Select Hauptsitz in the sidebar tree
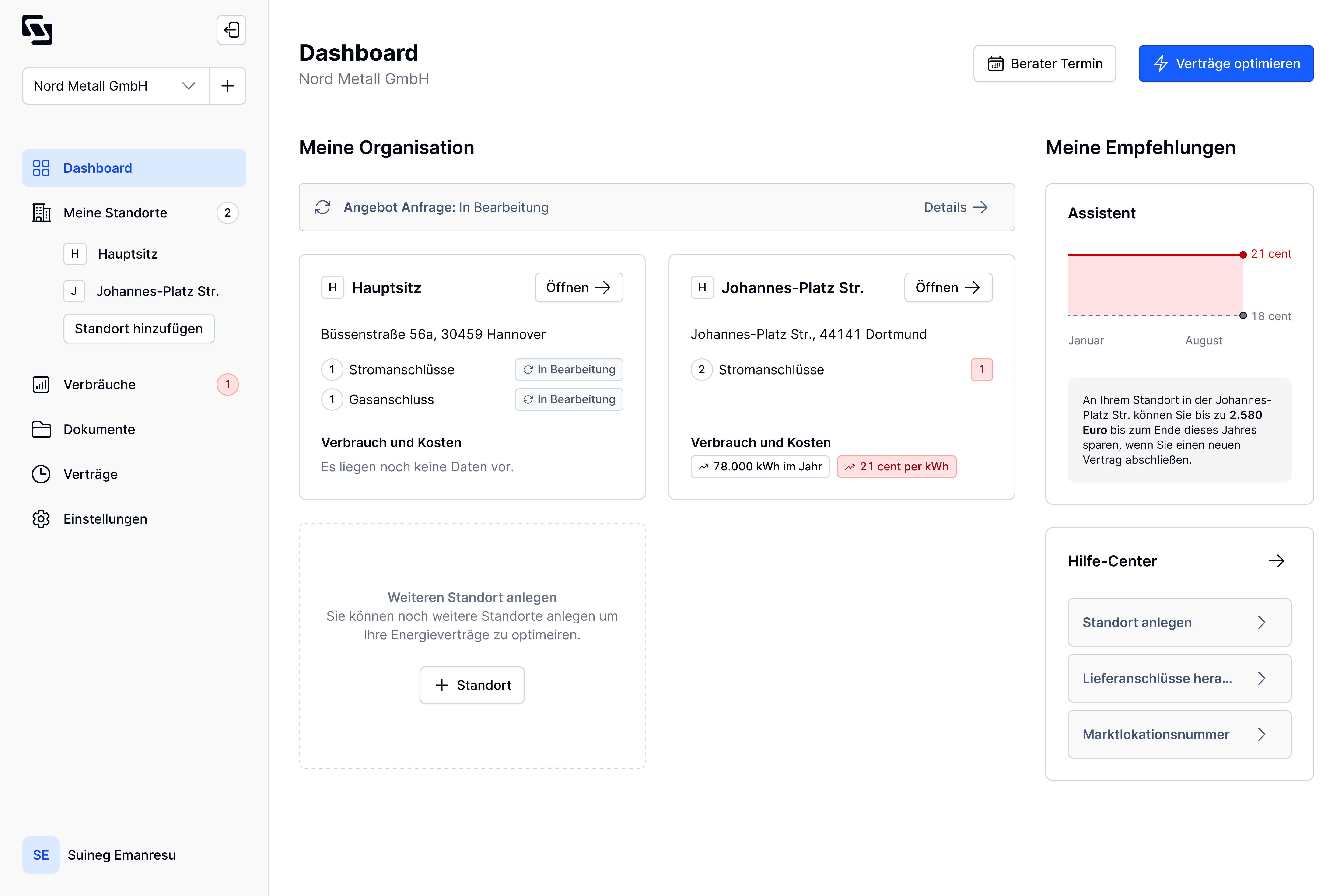This screenshot has height=896, width=1344. point(127,254)
